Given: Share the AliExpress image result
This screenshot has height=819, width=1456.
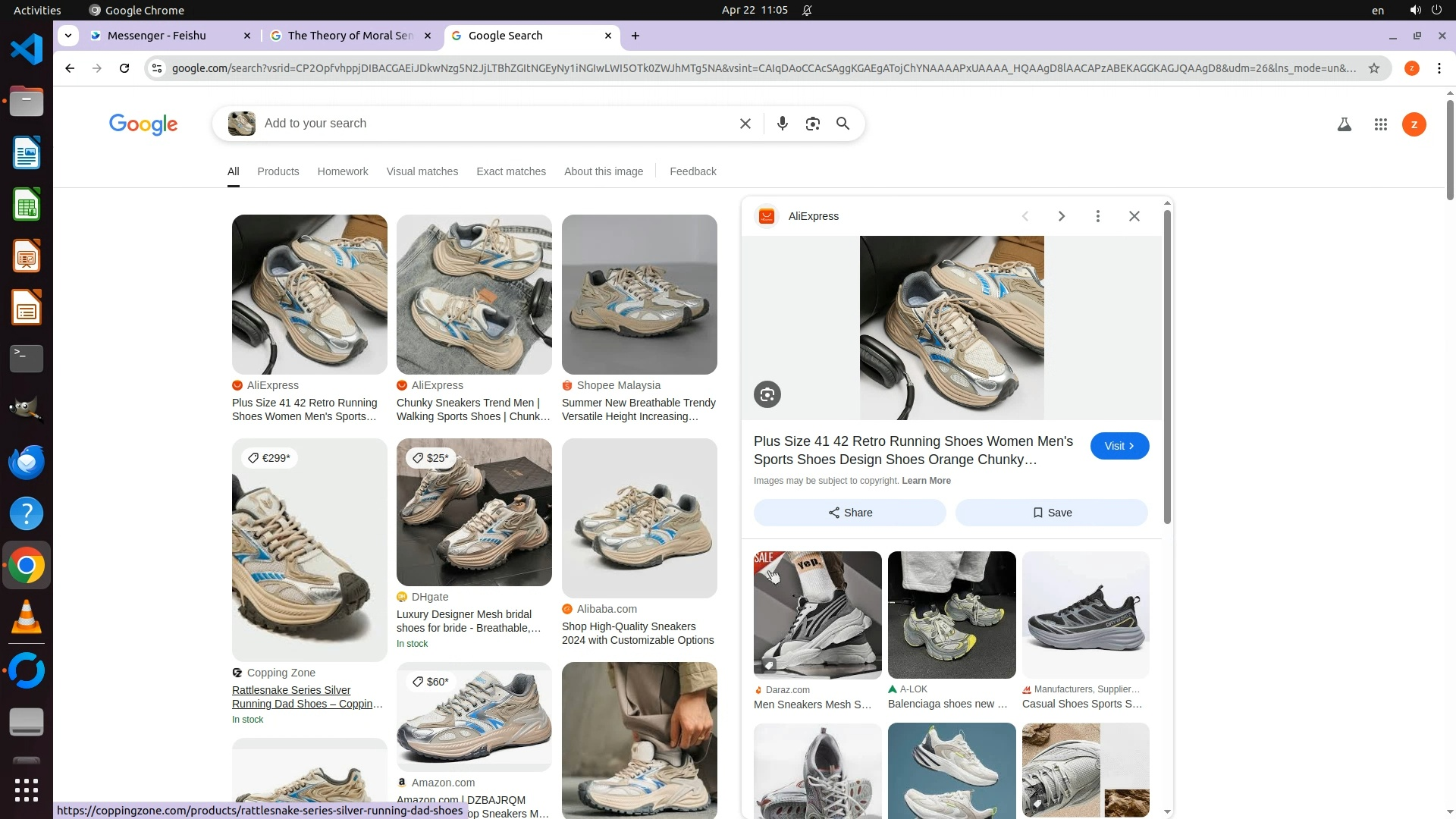Looking at the screenshot, I should [x=849, y=513].
